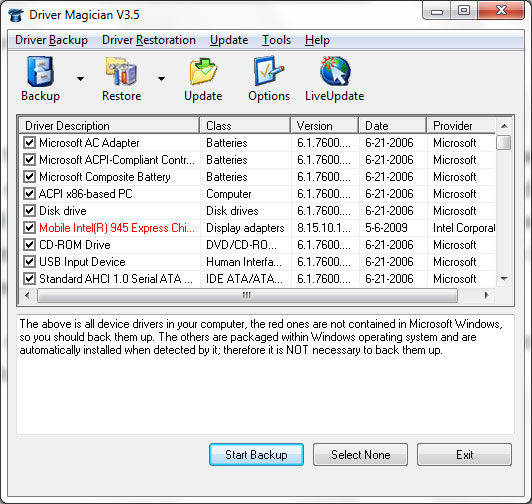Click the IDE ATA/ATA... class cell
This screenshot has height=504, width=532.
tap(244, 279)
